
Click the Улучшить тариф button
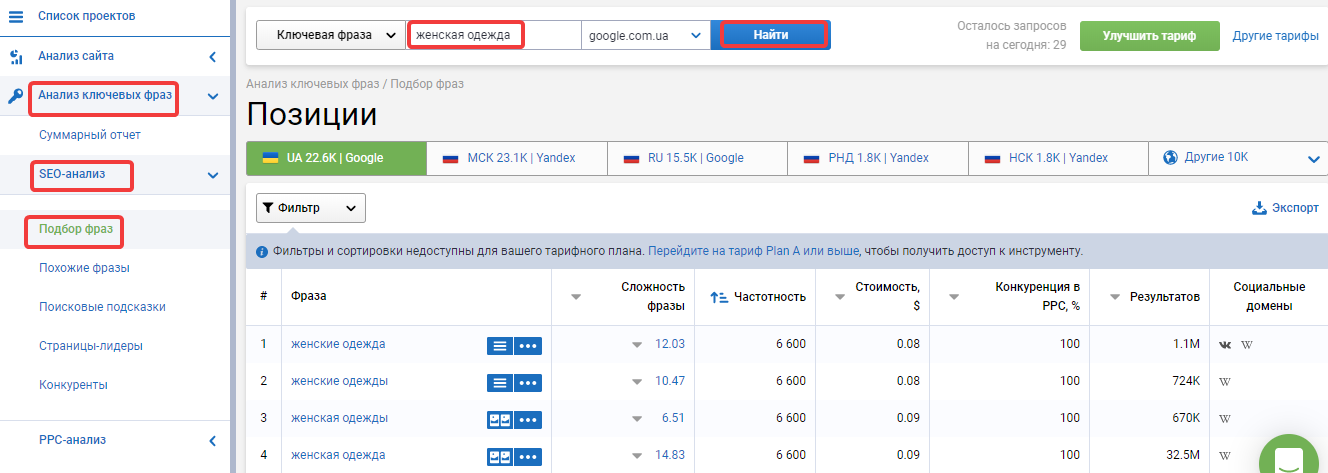click(x=1149, y=35)
